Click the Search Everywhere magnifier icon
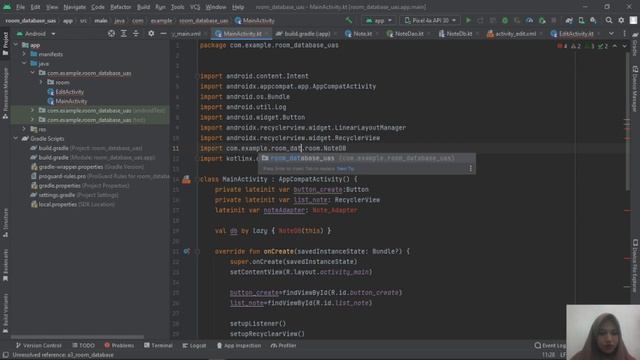This screenshot has height=360, width=640. click(x=609, y=20)
